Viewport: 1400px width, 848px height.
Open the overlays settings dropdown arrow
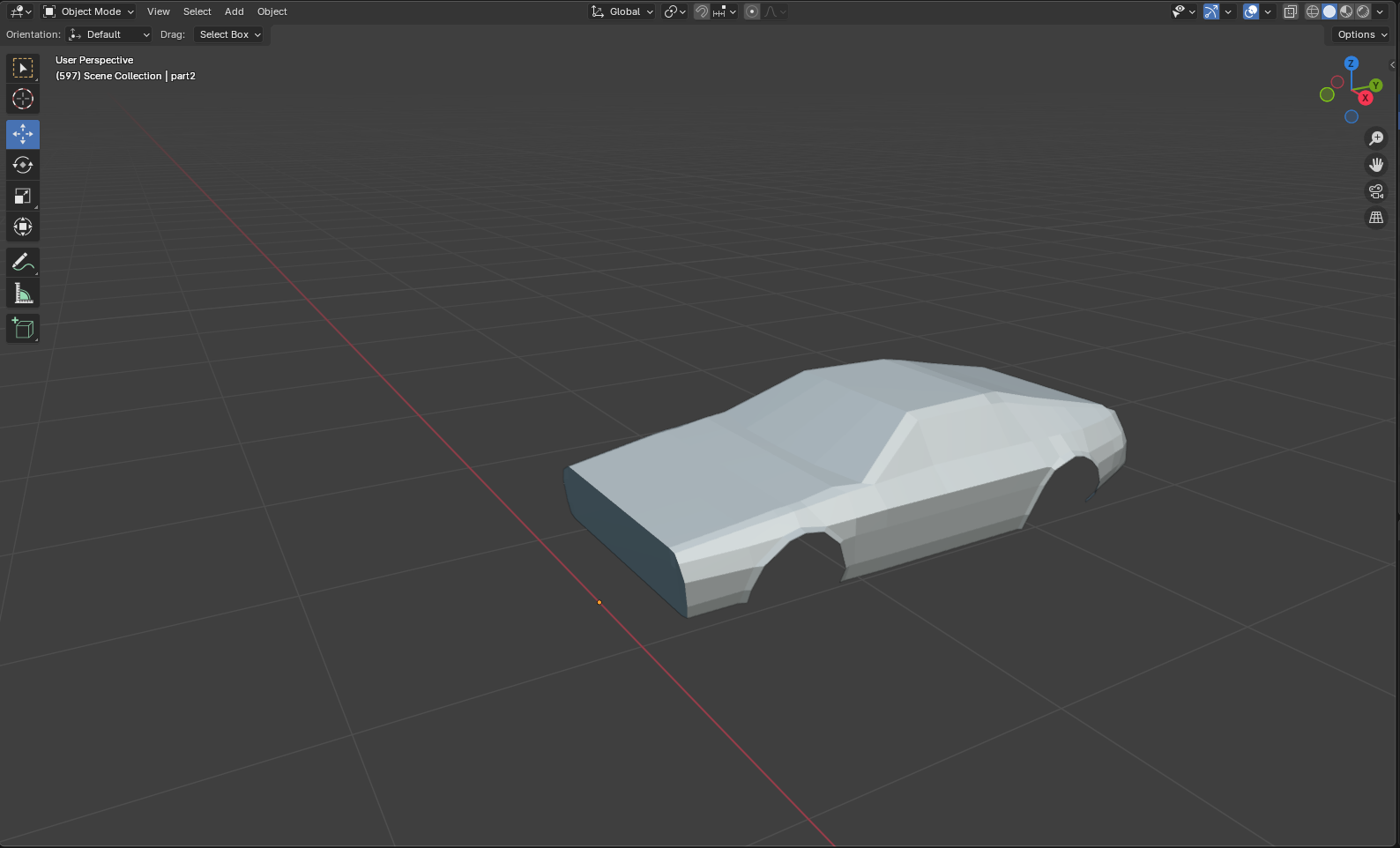(x=1268, y=11)
